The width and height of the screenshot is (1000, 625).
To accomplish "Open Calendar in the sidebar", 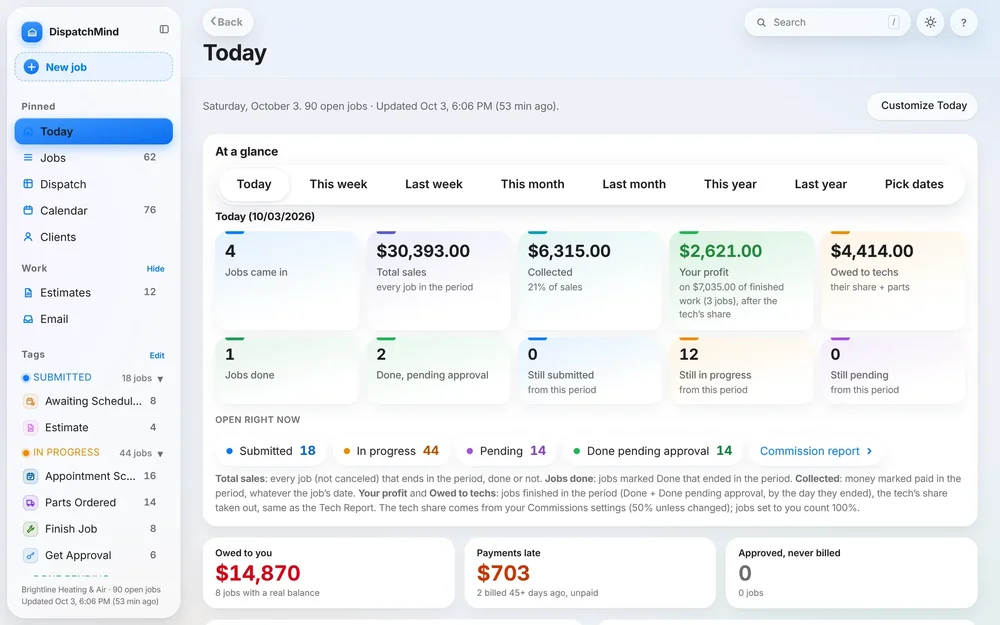I will tap(94, 210).
